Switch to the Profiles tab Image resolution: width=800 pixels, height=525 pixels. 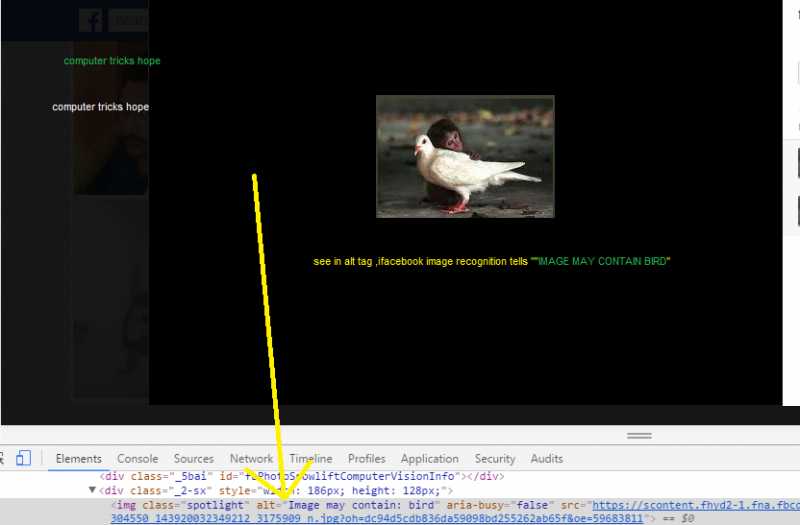(x=366, y=459)
